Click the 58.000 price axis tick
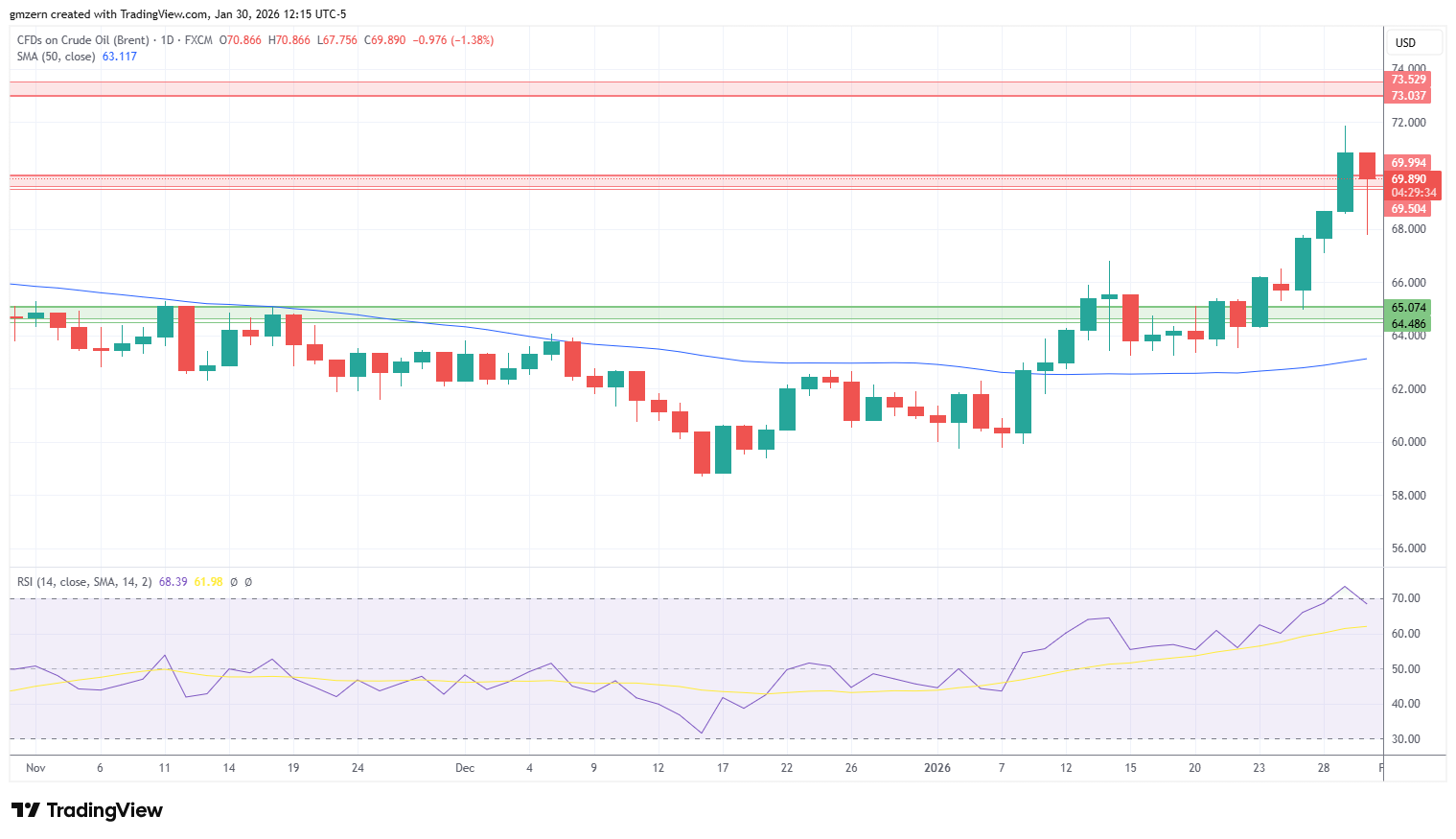 (x=1409, y=496)
